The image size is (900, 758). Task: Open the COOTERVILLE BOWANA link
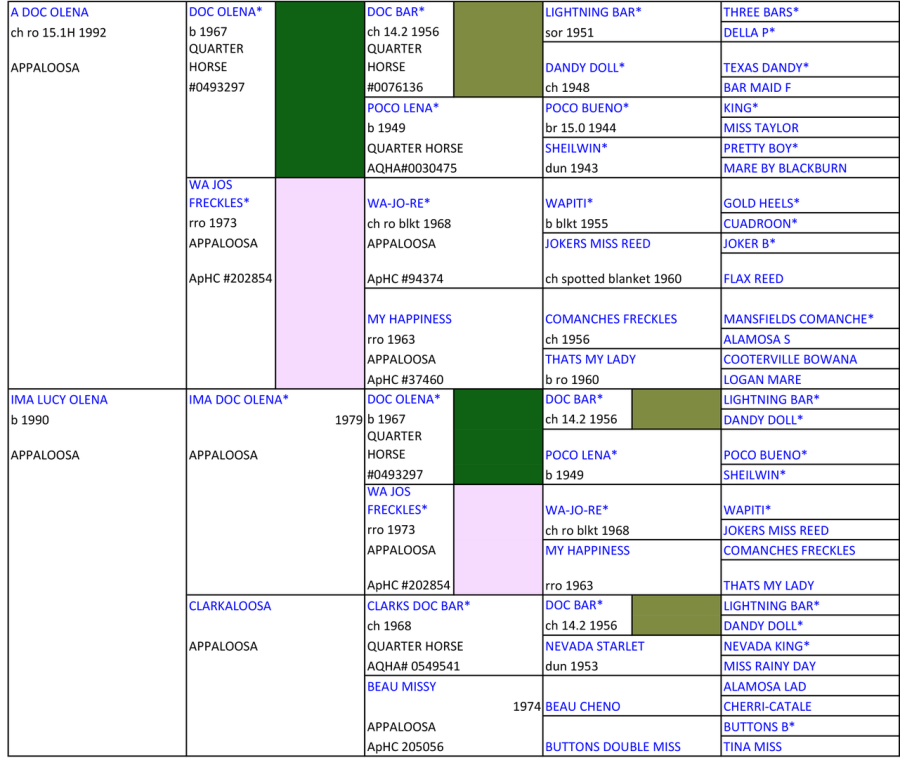(x=790, y=359)
